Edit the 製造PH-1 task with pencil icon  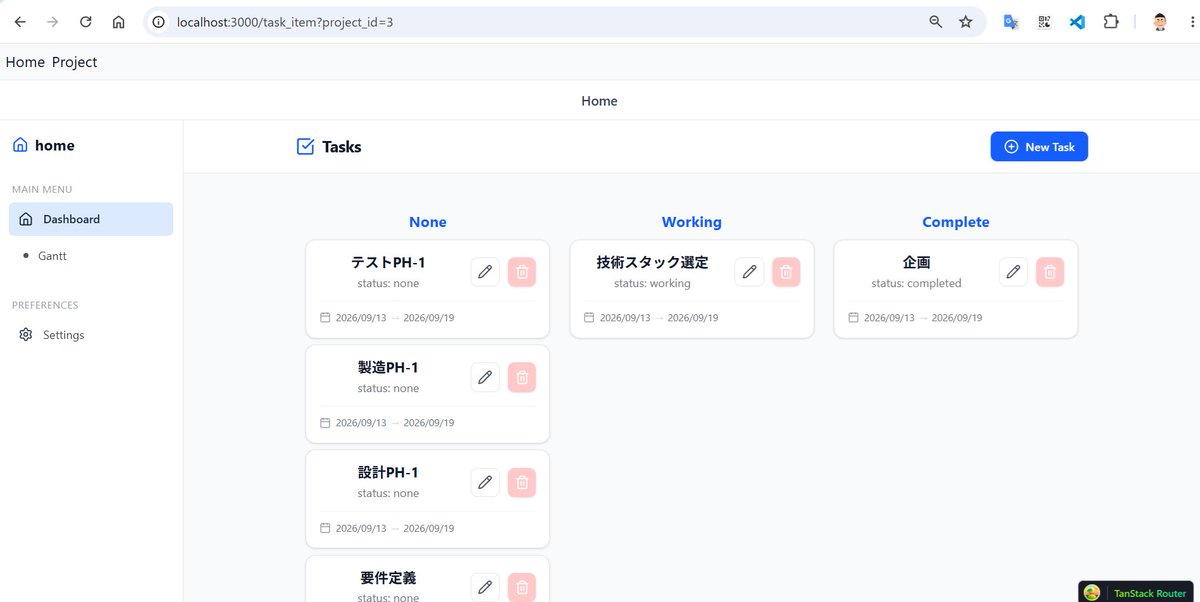click(485, 377)
